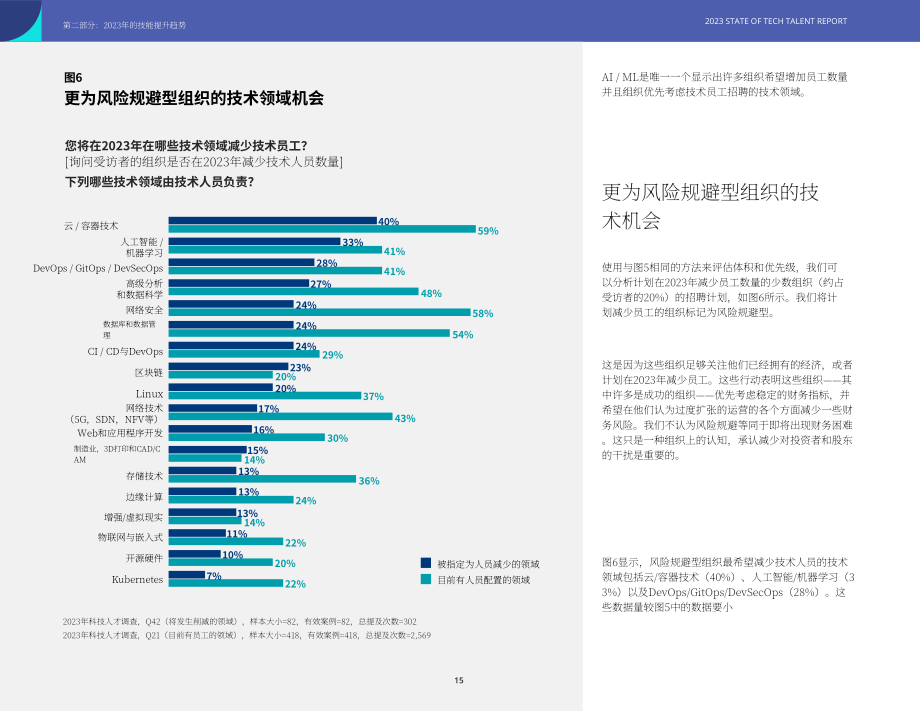Click the header text 第二部分：2023年的技能提升趋势
Viewport: 920px width, 711px height.
point(124,25)
